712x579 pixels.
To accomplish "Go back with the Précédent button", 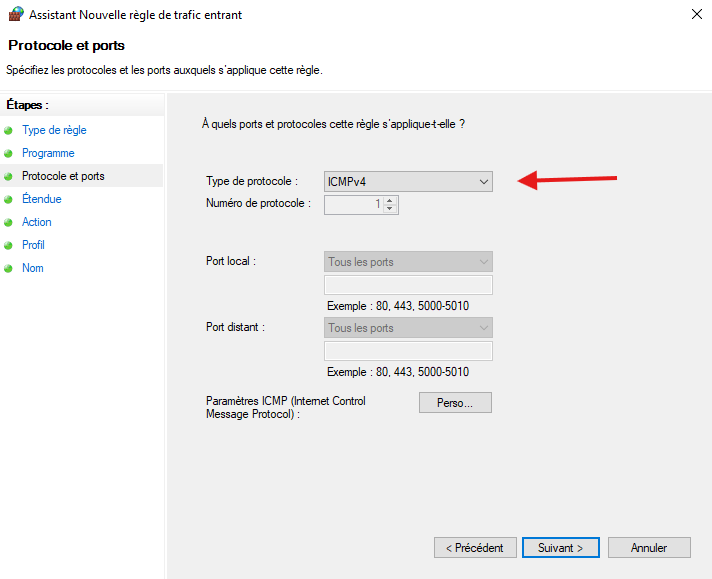I will [x=475, y=548].
